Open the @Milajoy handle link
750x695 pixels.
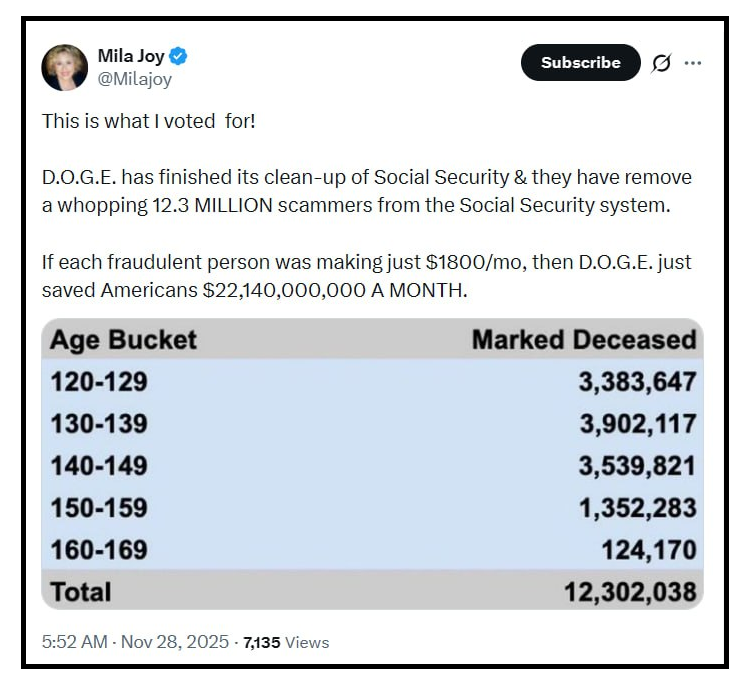[x=135, y=79]
